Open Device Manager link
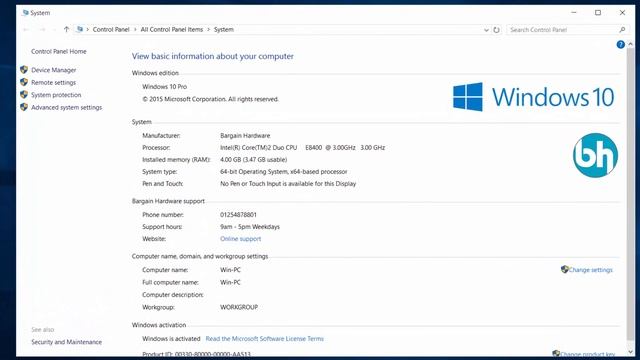 tap(53, 70)
